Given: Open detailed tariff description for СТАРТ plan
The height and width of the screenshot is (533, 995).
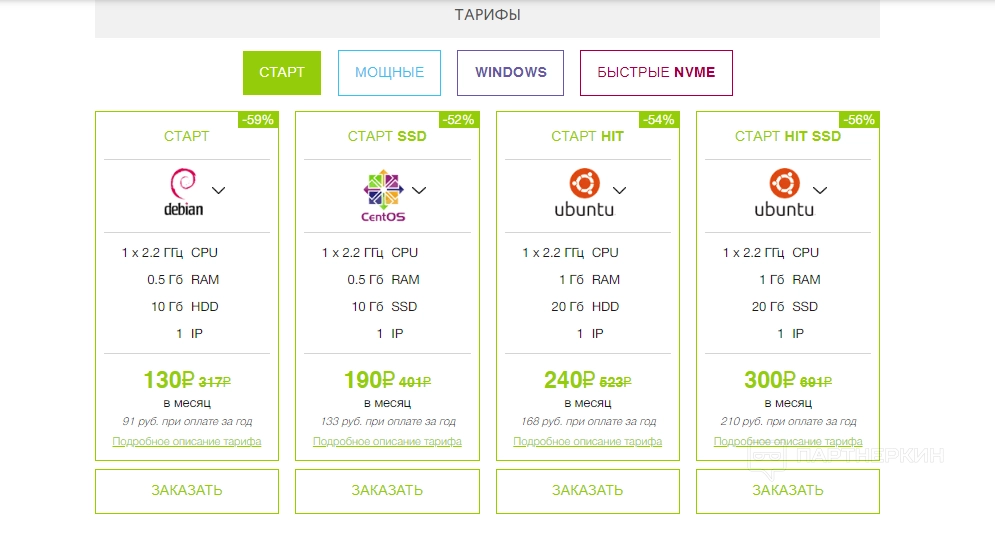Looking at the screenshot, I should point(187,441).
